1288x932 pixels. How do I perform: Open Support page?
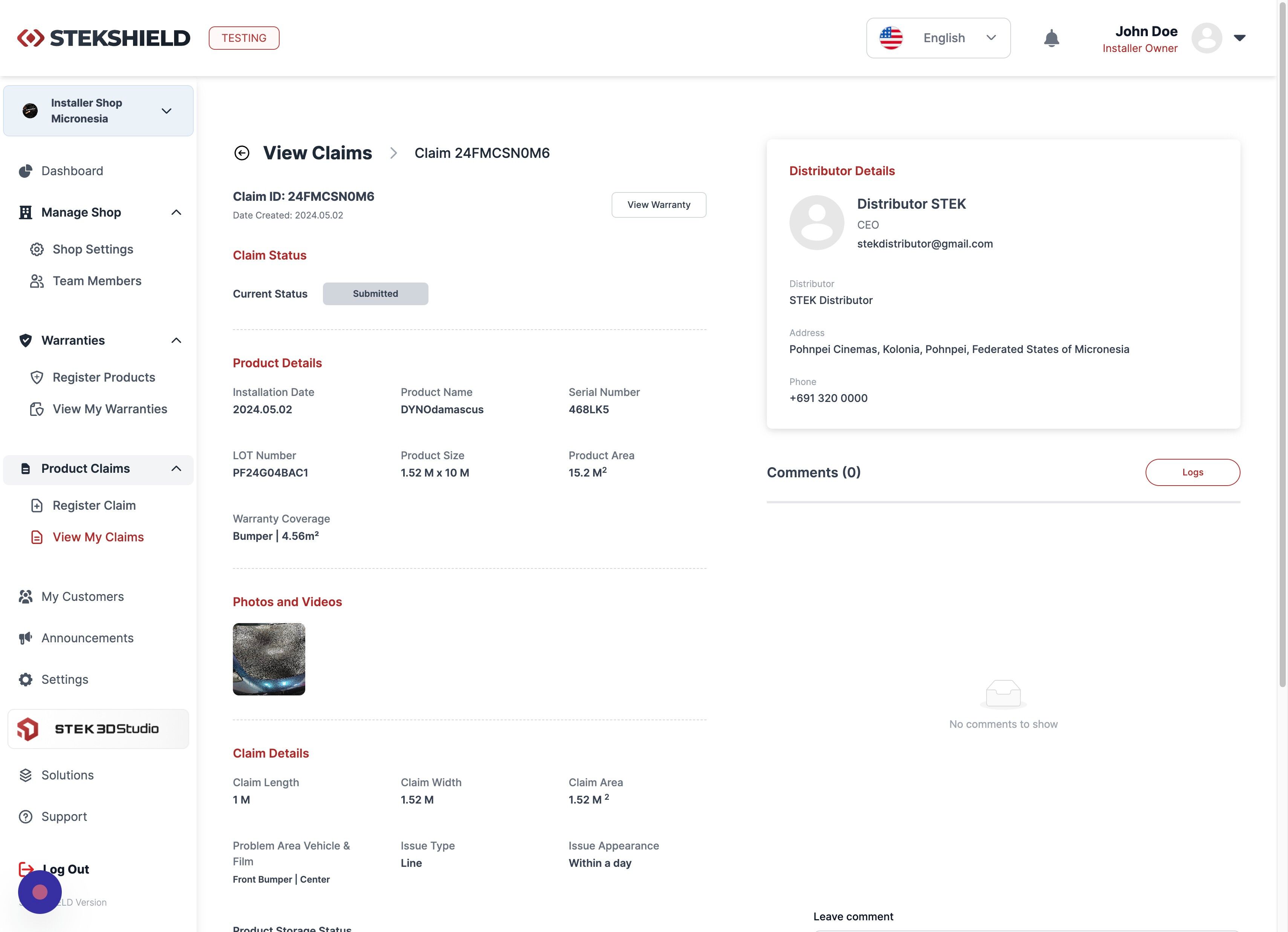[x=64, y=817]
